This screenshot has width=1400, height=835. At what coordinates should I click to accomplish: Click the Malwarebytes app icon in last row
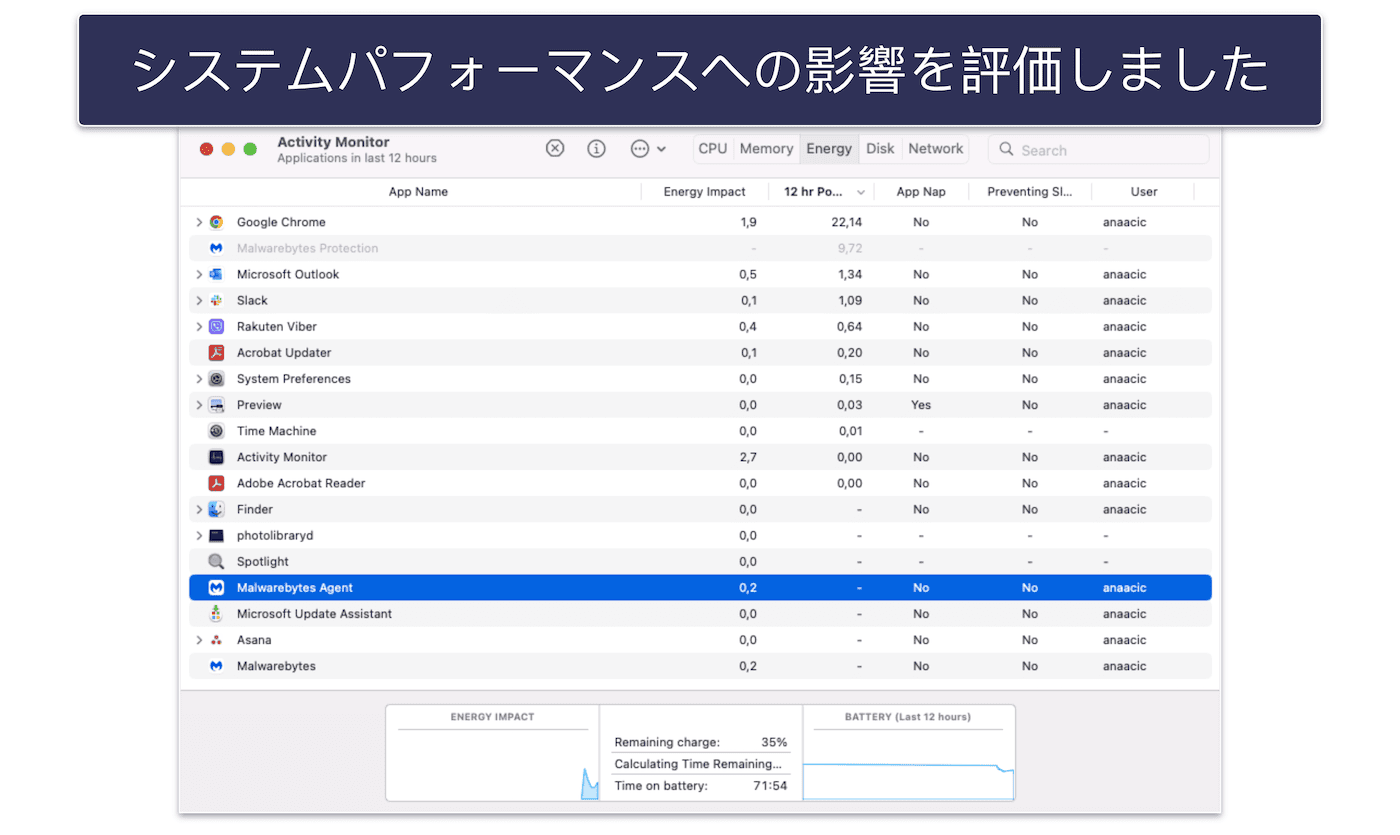(x=216, y=666)
